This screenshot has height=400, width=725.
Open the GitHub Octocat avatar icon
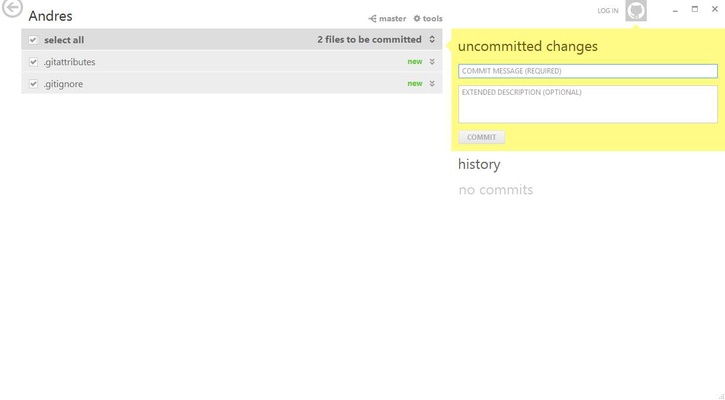(636, 11)
